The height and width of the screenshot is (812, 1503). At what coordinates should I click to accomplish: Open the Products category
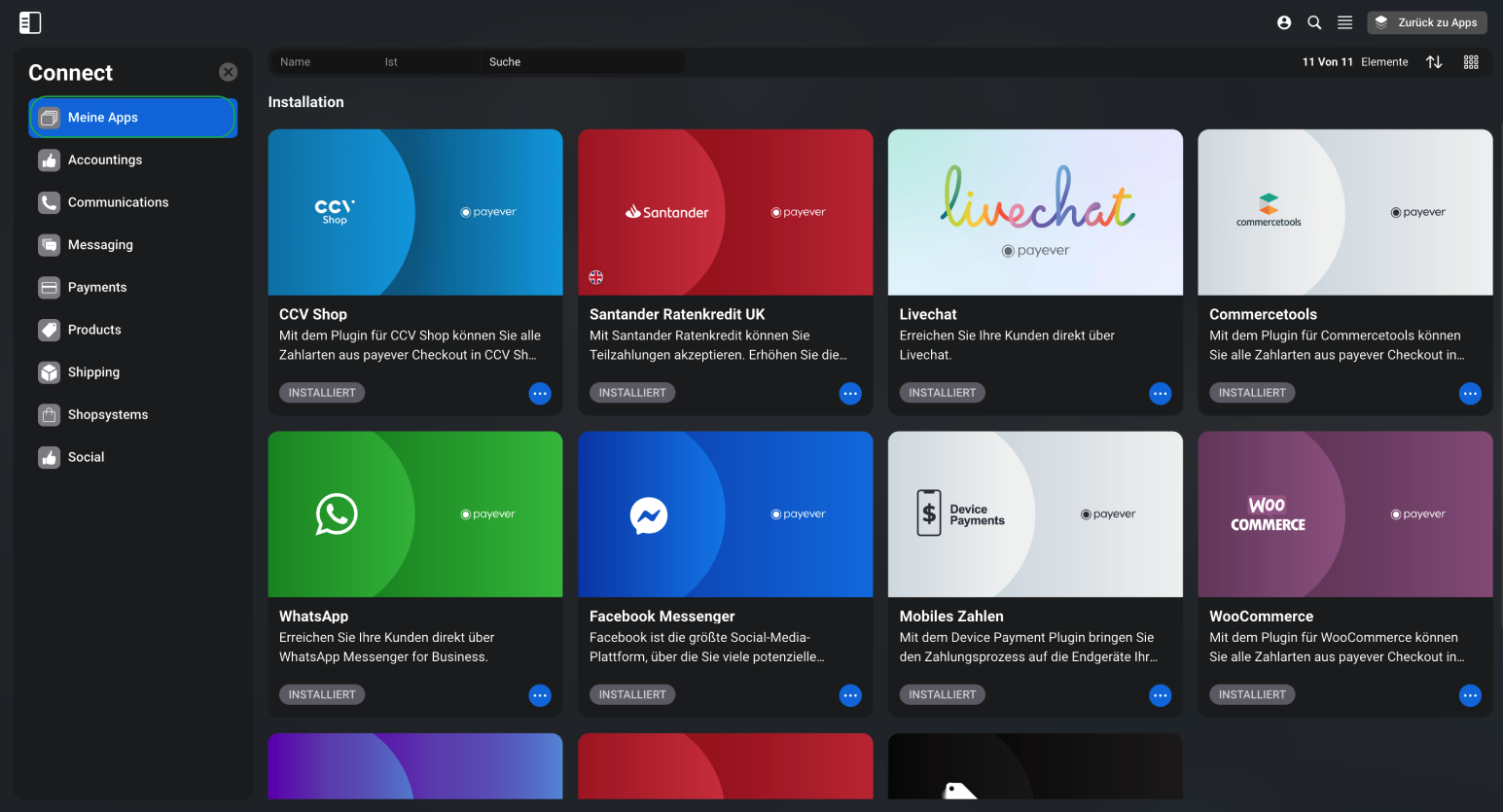[x=133, y=330]
